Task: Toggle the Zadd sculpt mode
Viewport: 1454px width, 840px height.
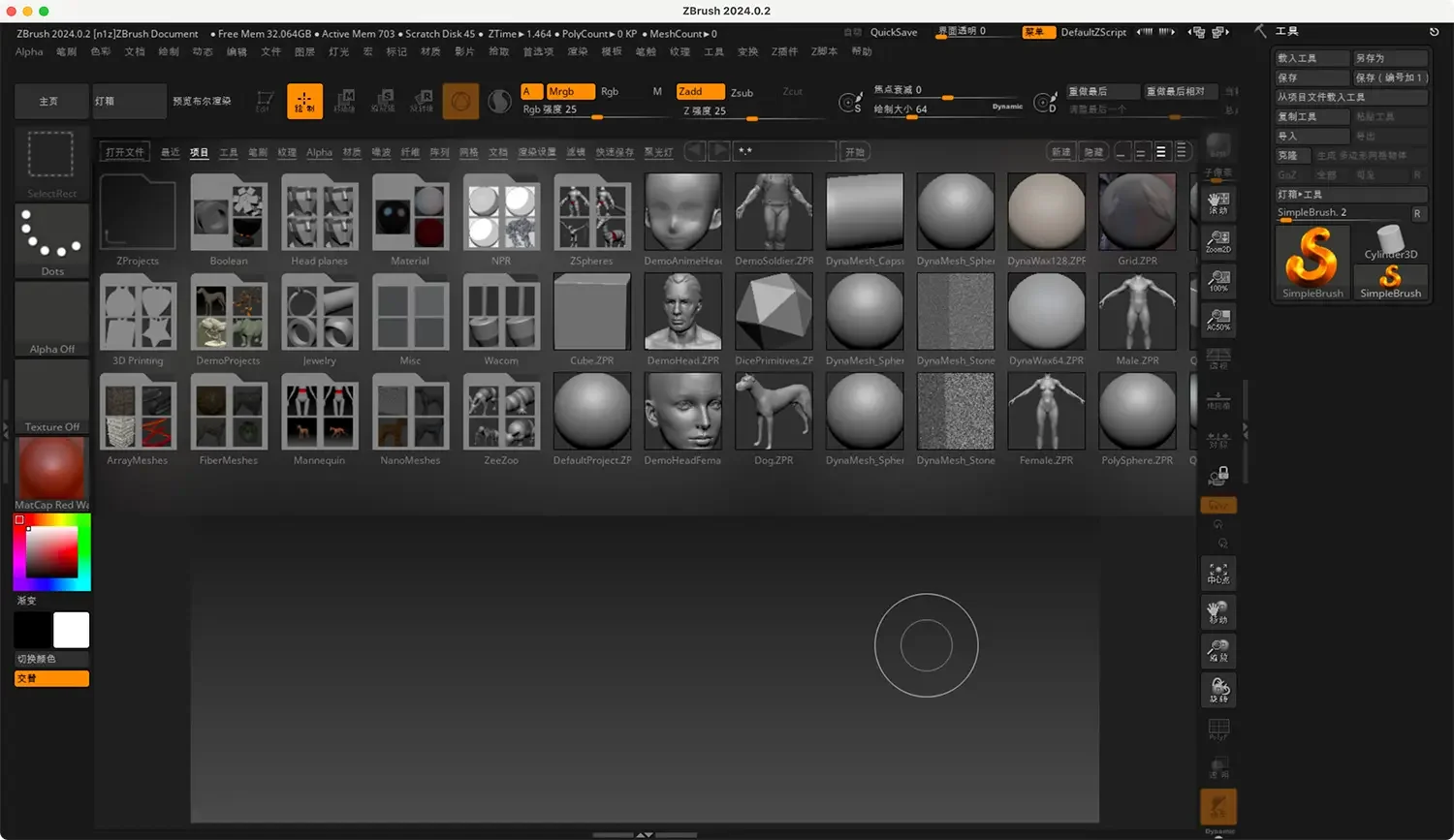Action: (700, 91)
